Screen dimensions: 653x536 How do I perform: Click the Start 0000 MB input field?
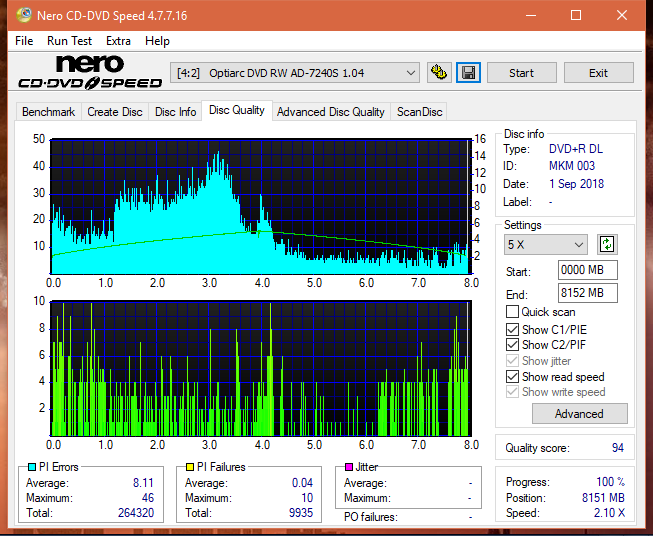coord(588,270)
